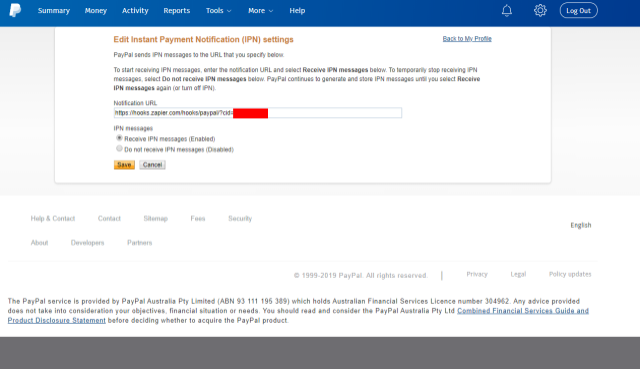Expand the Tools dropdown menu
The width and height of the screenshot is (640, 369).
coord(218,11)
